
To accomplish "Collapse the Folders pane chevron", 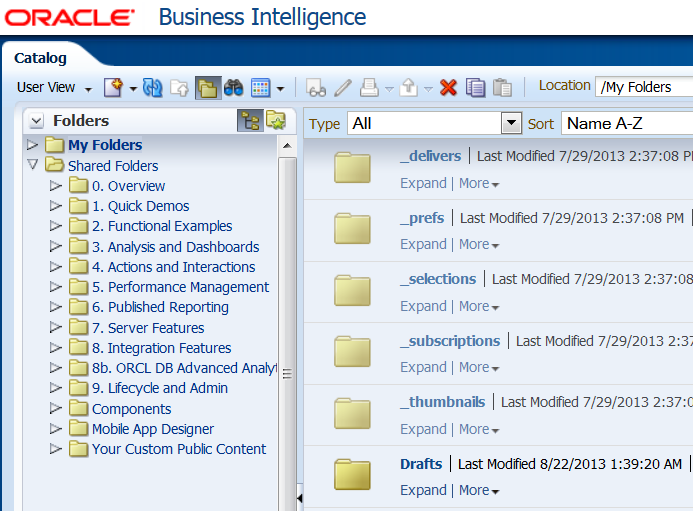I will pos(37,121).
